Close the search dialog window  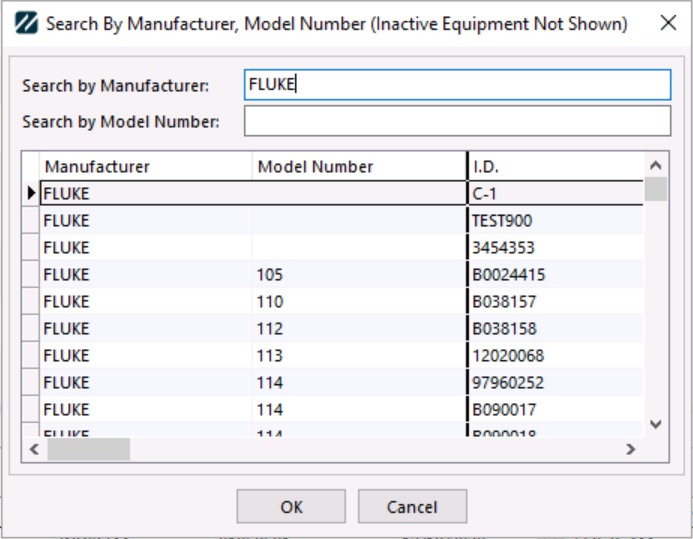click(667, 23)
